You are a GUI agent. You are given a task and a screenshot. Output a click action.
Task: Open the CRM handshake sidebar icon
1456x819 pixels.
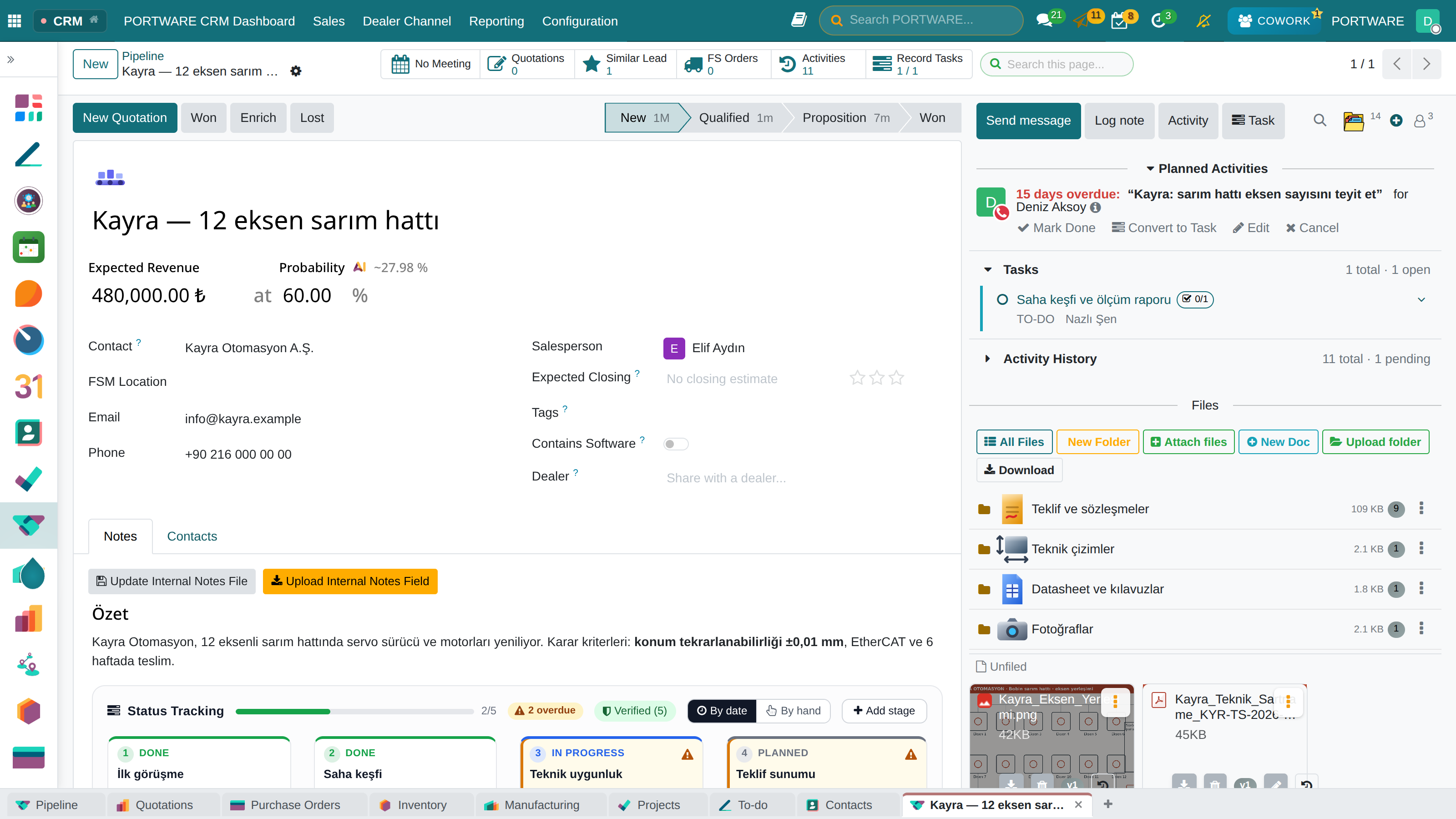coord(28,526)
